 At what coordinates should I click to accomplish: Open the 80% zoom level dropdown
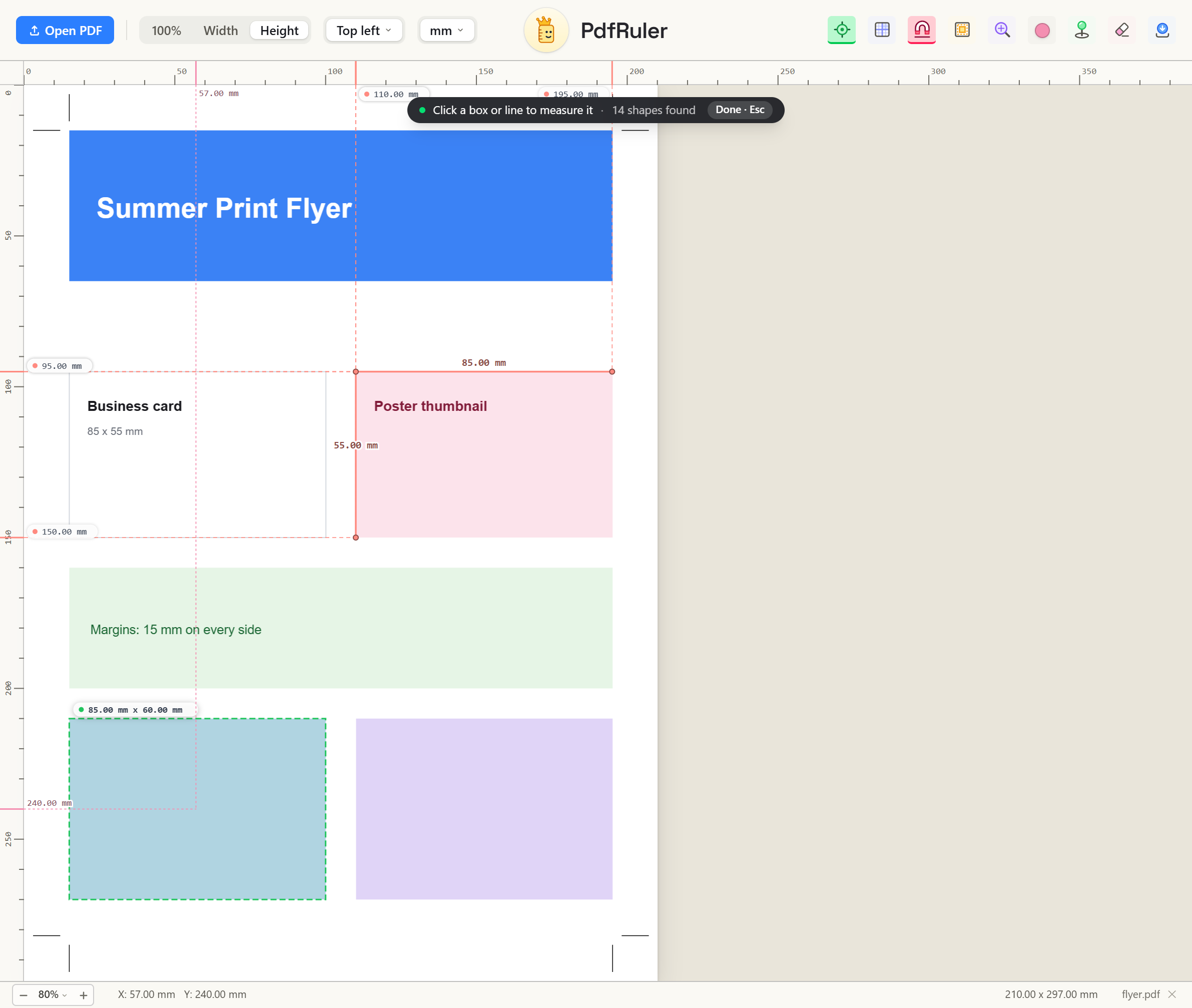[53, 994]
